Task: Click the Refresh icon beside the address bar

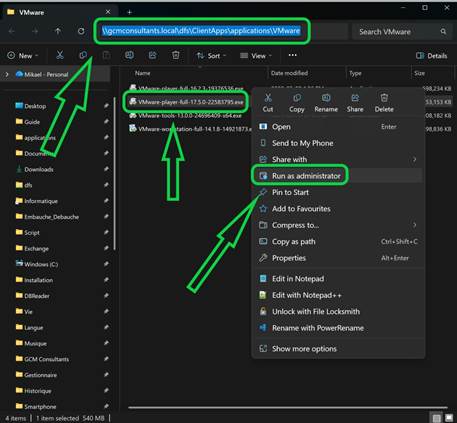Action: tap(81, 31)
